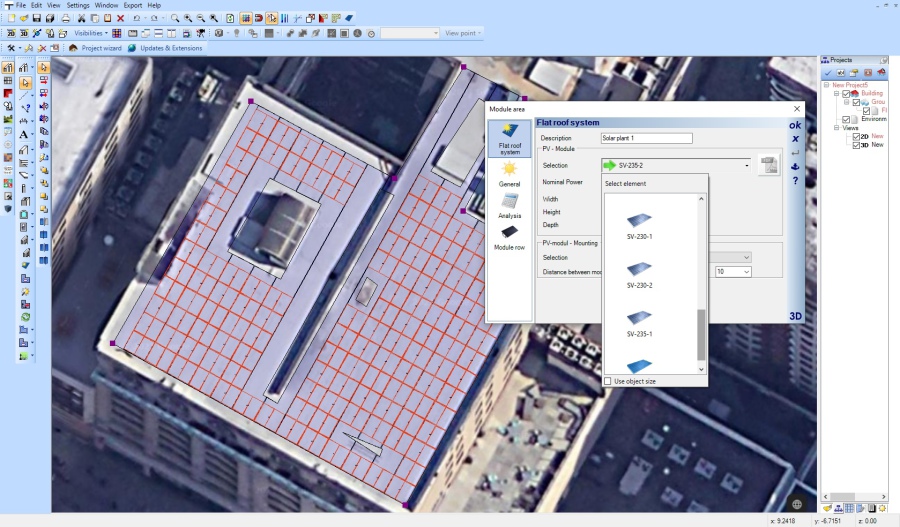Collapse the Views tree node

[837, 128]
